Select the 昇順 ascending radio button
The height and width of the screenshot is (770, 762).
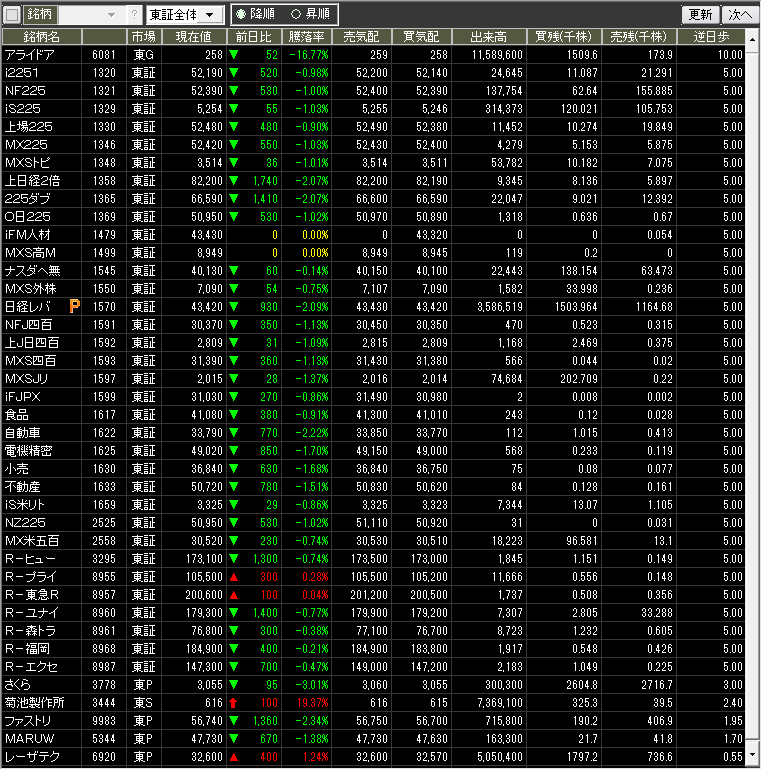295,15
